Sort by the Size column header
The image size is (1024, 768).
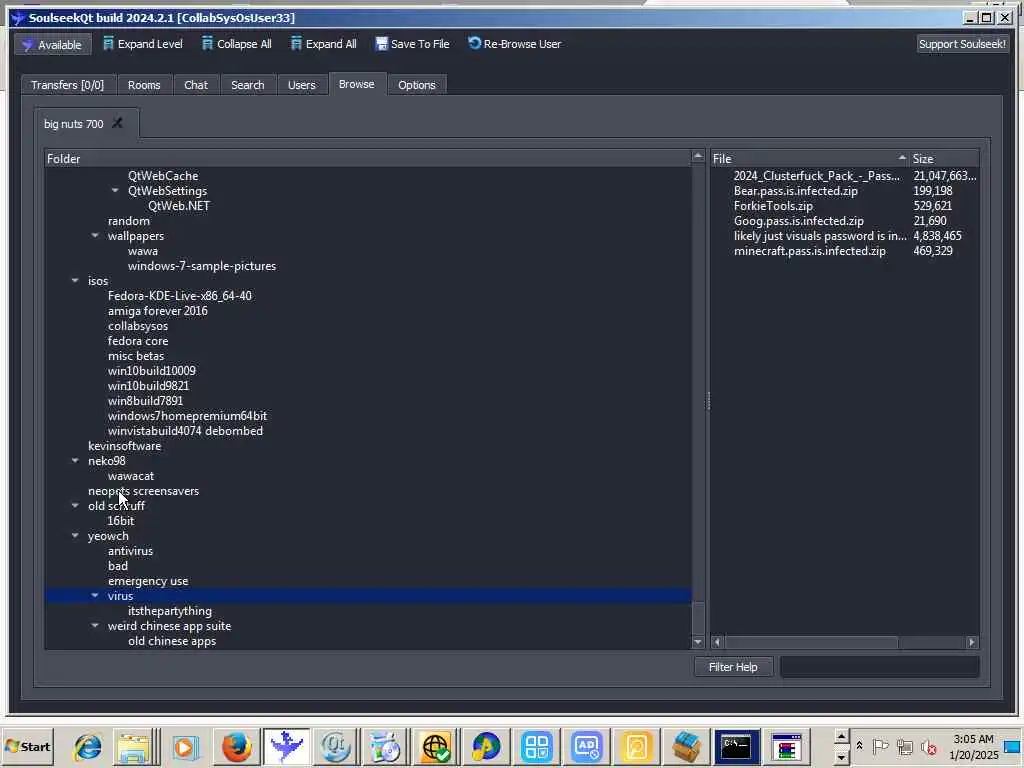pyautogui.click(x=944, y=159)
